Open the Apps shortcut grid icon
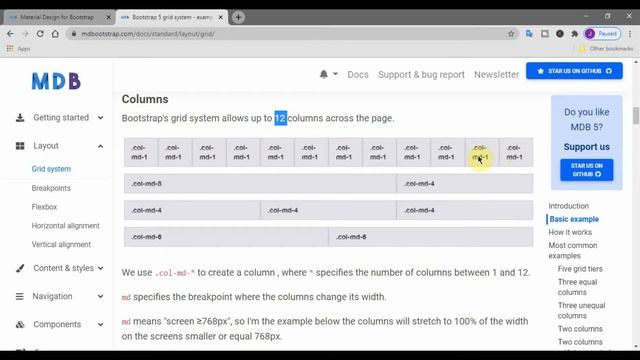640x360 pixels. (x=10, y=49)
